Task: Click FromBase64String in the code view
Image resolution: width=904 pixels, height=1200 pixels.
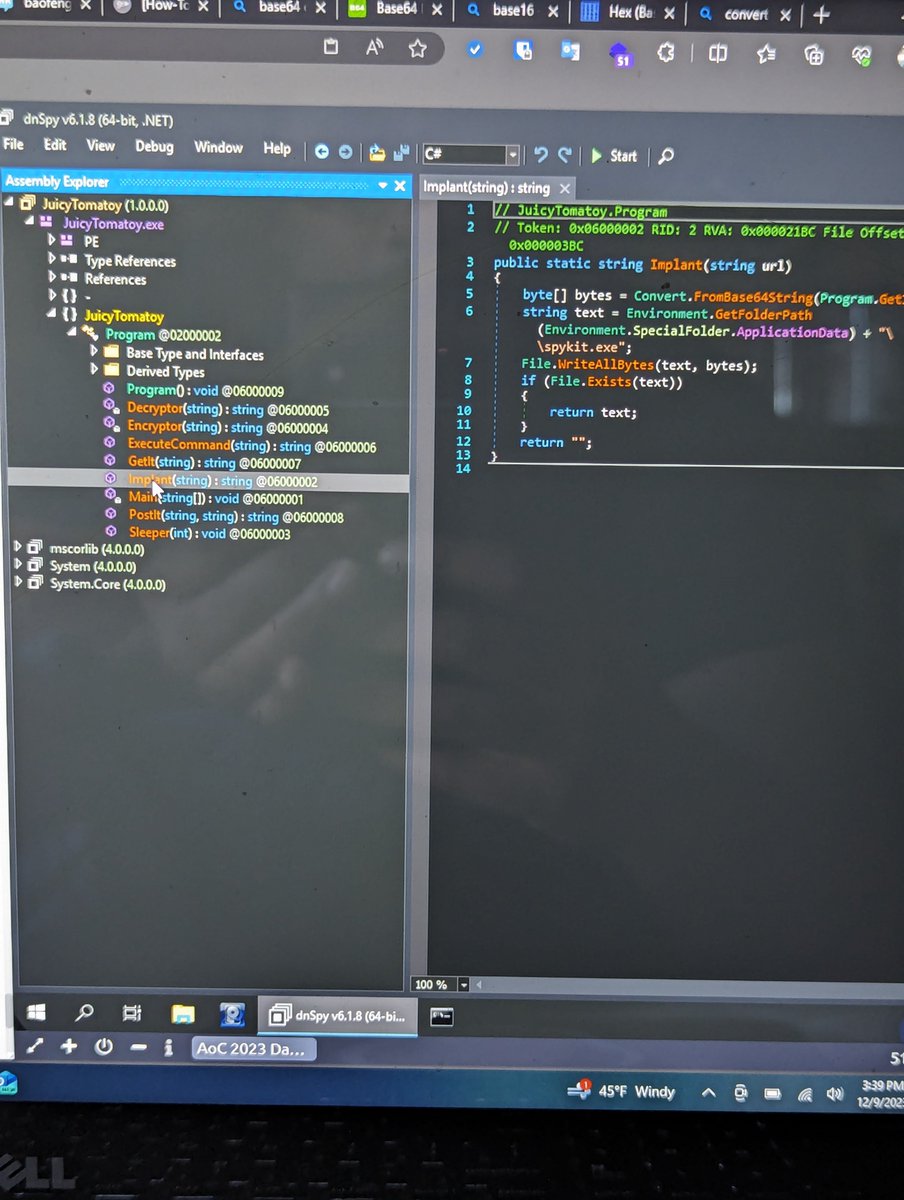Action: click(751, 297)
